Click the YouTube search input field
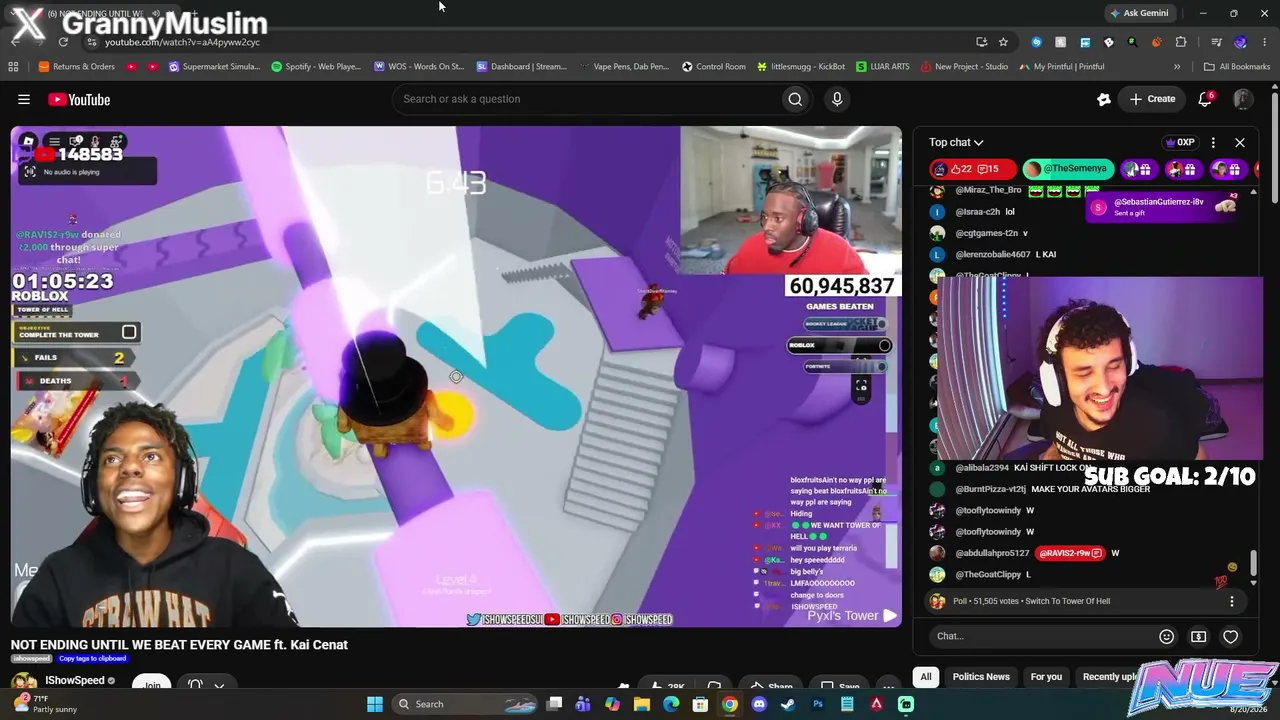The image size is (1280, 720). click(586, 99)
